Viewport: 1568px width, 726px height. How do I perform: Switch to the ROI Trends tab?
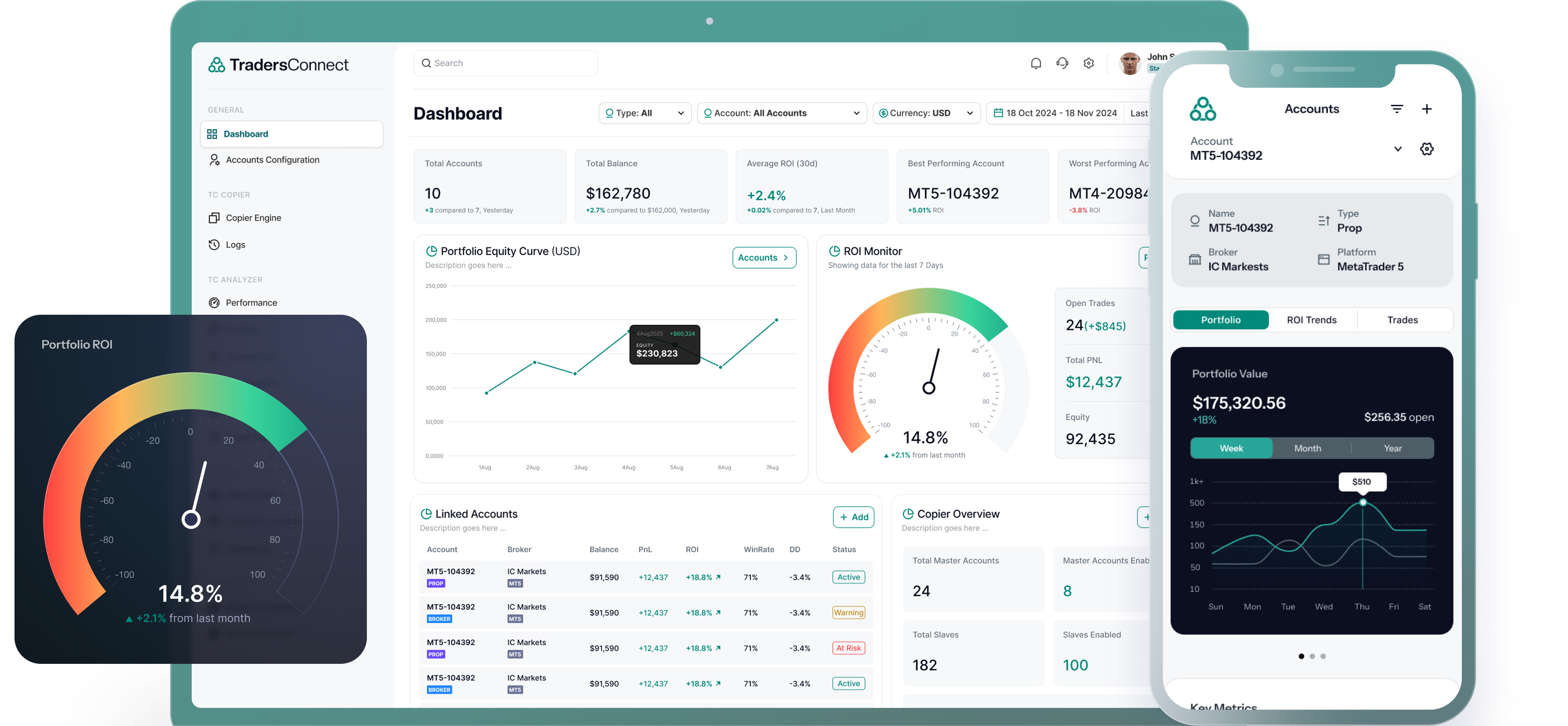[x=1312, y=319]
